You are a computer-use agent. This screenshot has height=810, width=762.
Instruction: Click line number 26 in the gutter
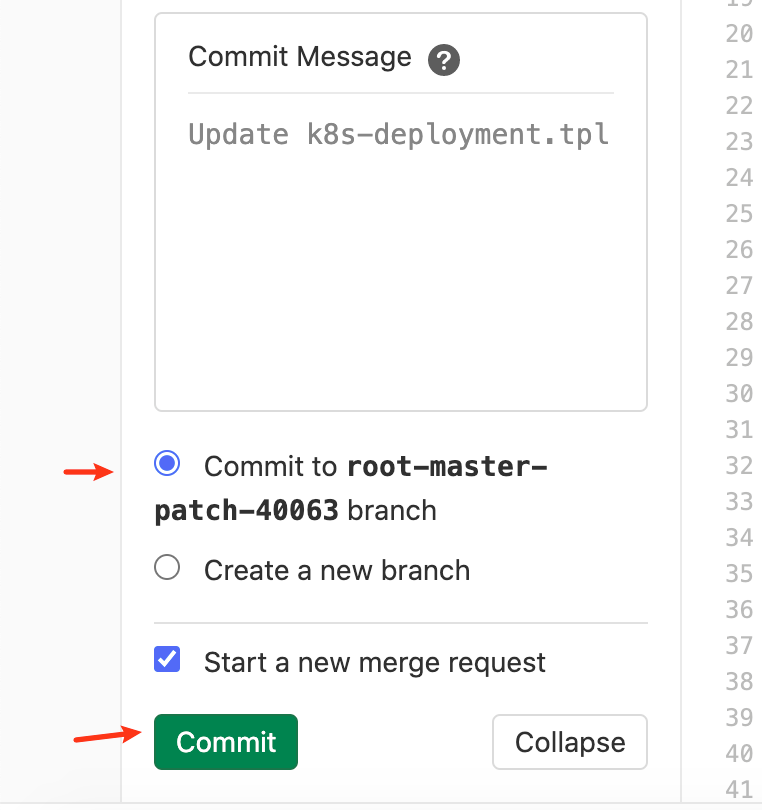coord(739,250)
